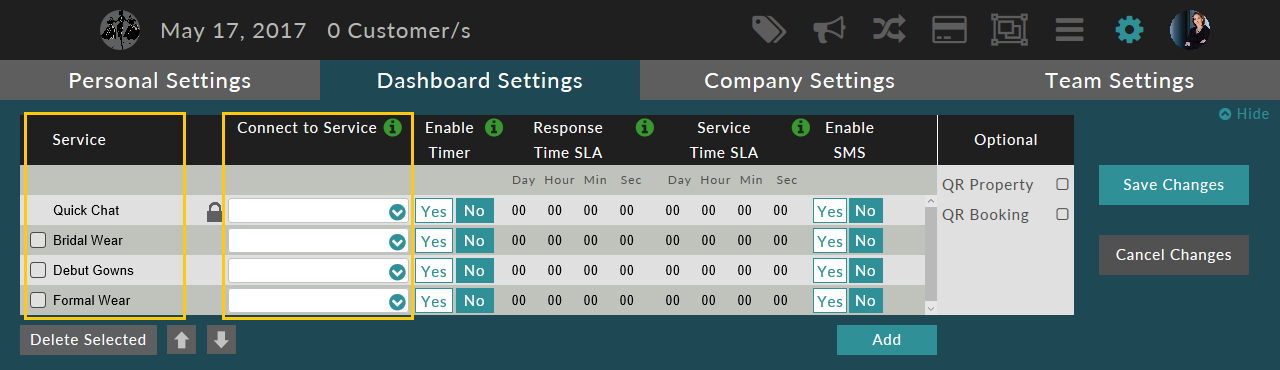Viewport: 1280px width, 370px height.
Task: Switch to Personal Settings tab
Action: [160, 80]
